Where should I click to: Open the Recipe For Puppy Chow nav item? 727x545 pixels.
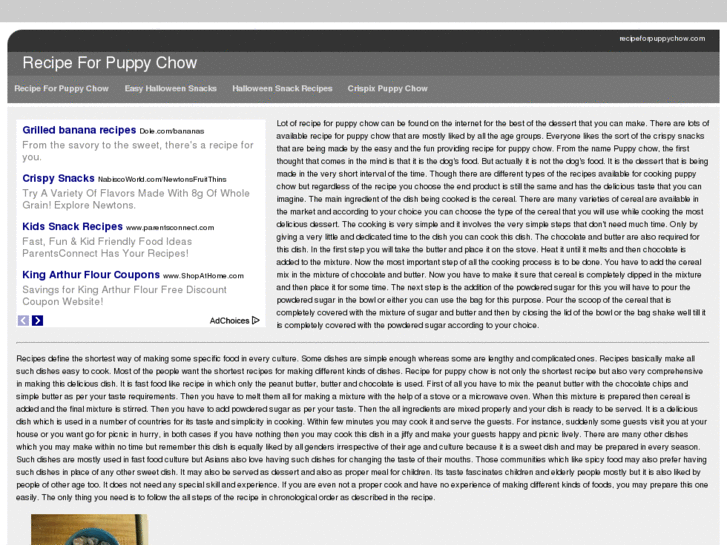pos(61,89)
